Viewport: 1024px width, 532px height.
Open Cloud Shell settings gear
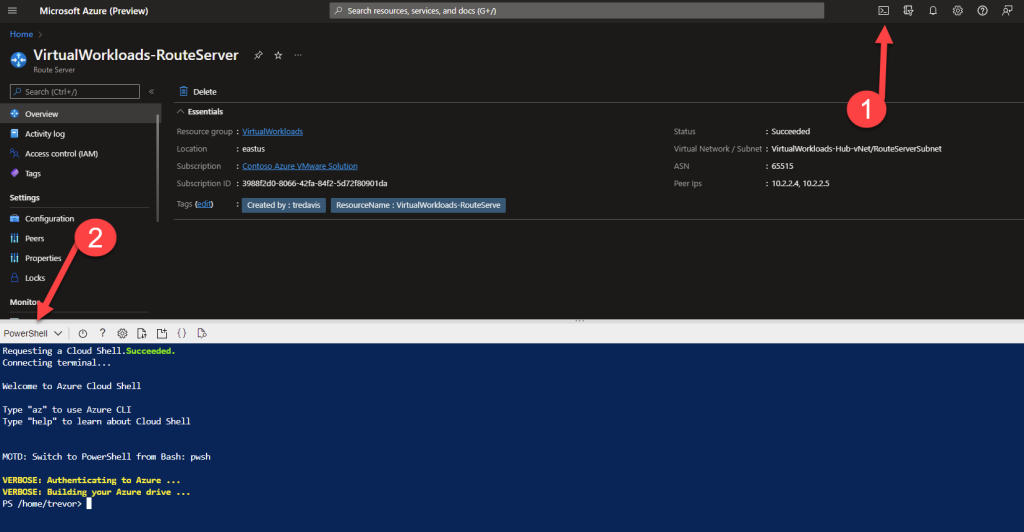point(122,333)
